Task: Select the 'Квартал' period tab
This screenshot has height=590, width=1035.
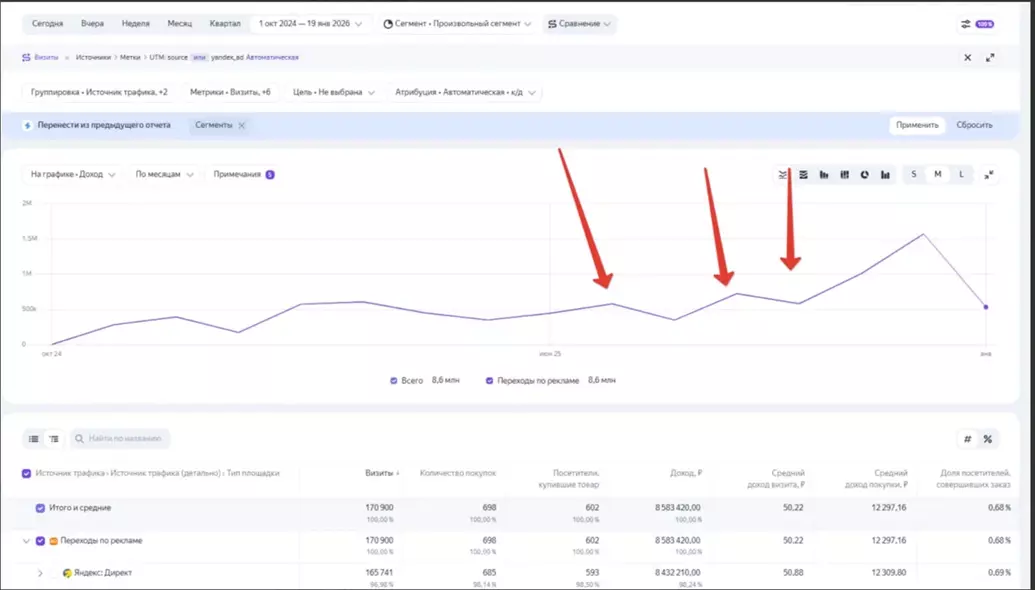Action: 225,23
